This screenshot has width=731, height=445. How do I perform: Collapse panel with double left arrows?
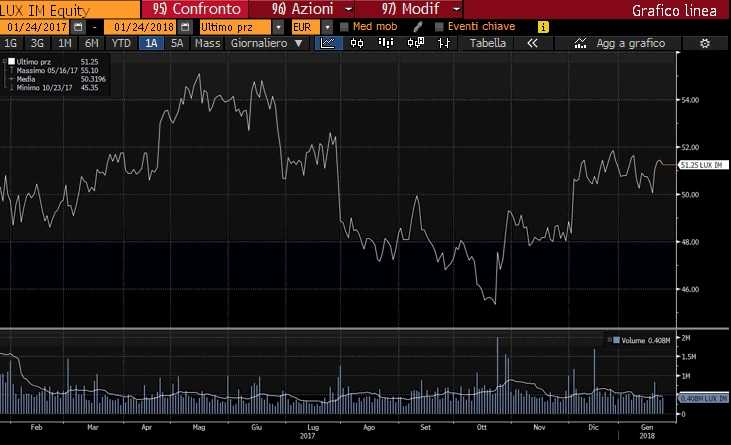(532, 43)
